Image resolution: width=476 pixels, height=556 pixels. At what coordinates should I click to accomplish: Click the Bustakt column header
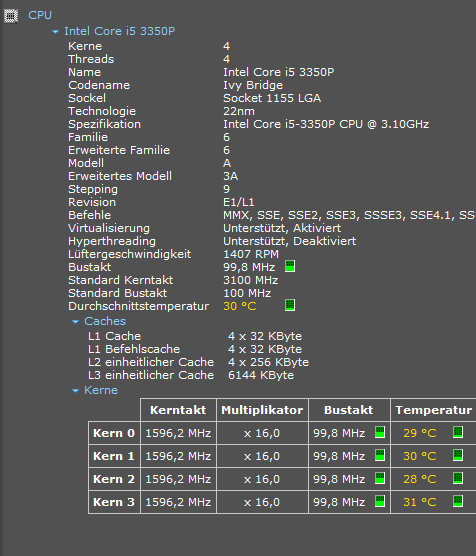click(349, 410)
